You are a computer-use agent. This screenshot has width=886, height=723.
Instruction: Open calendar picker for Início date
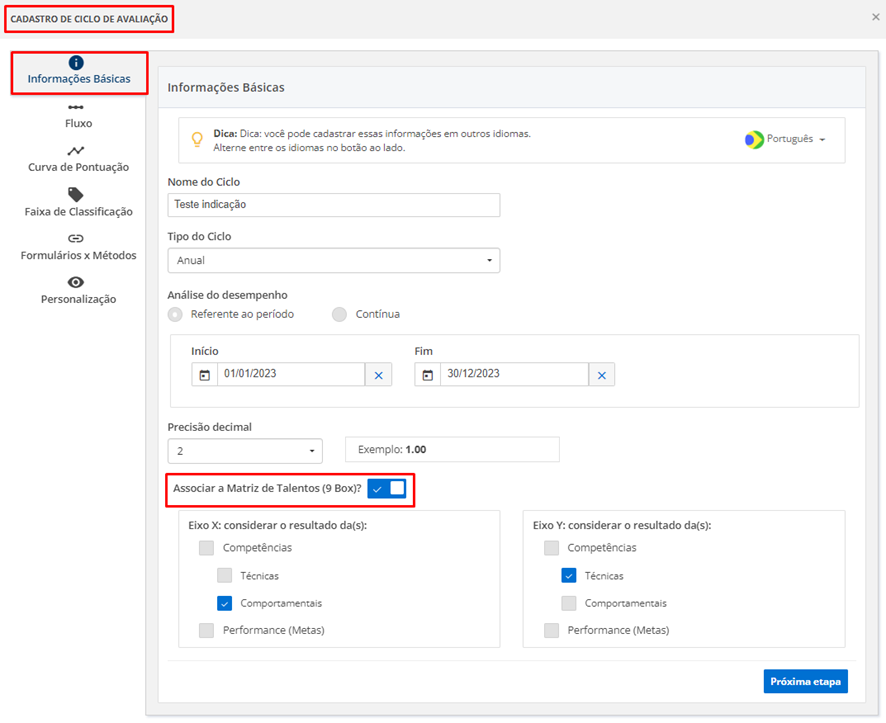tap(205, 375)
